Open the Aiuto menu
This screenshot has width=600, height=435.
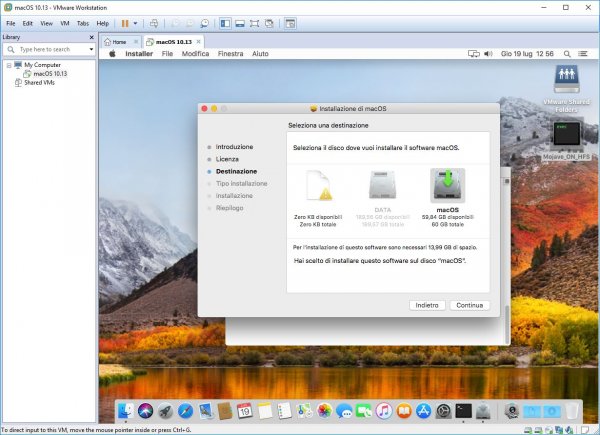click(260, 54)
